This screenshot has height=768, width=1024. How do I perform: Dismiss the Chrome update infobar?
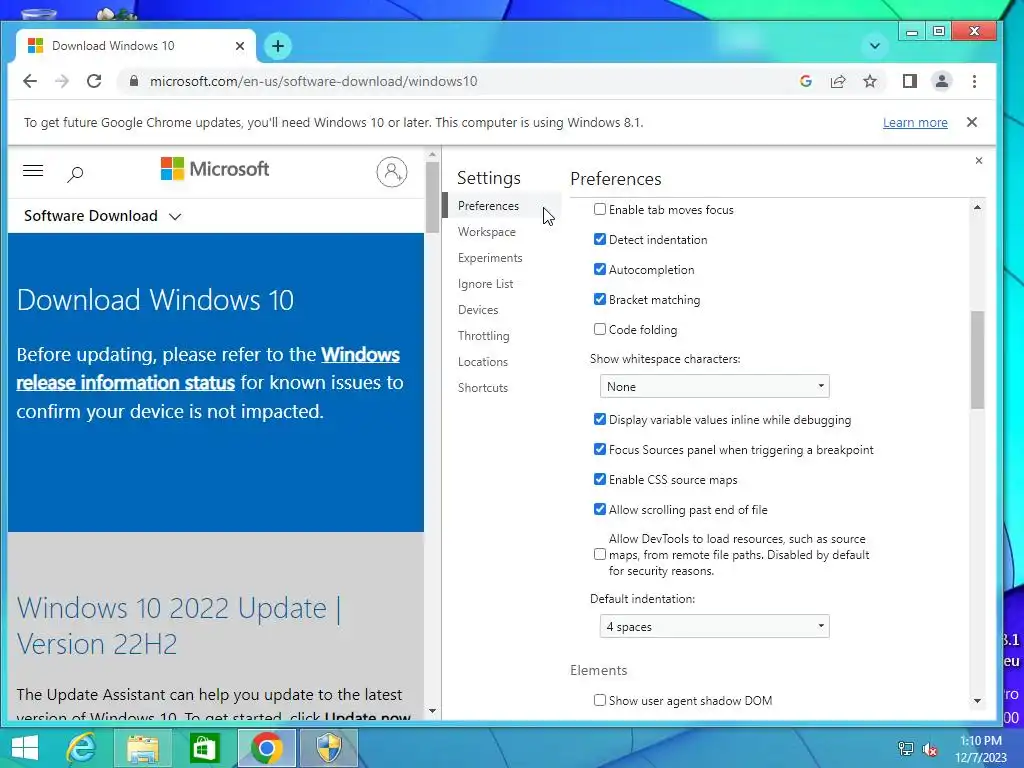[972, 122]
